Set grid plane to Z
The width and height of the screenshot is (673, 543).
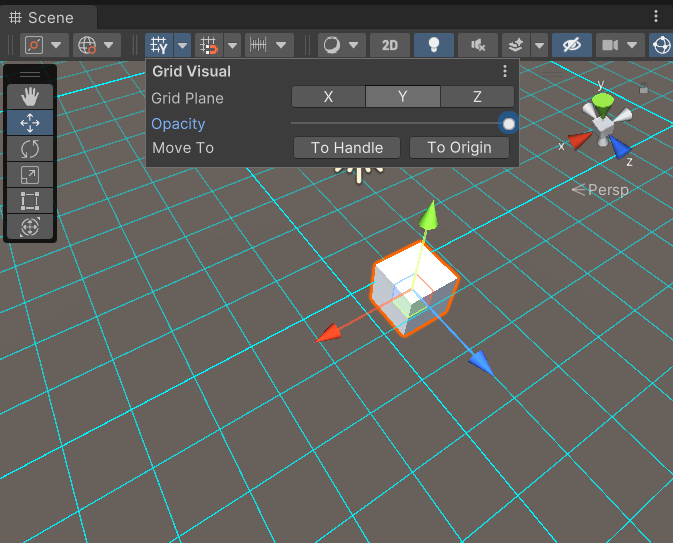click(477, 97)
